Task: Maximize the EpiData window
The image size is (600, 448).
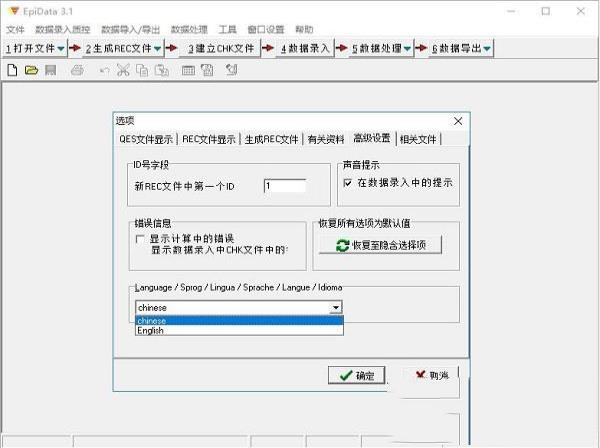Action: tap(546, 11)
